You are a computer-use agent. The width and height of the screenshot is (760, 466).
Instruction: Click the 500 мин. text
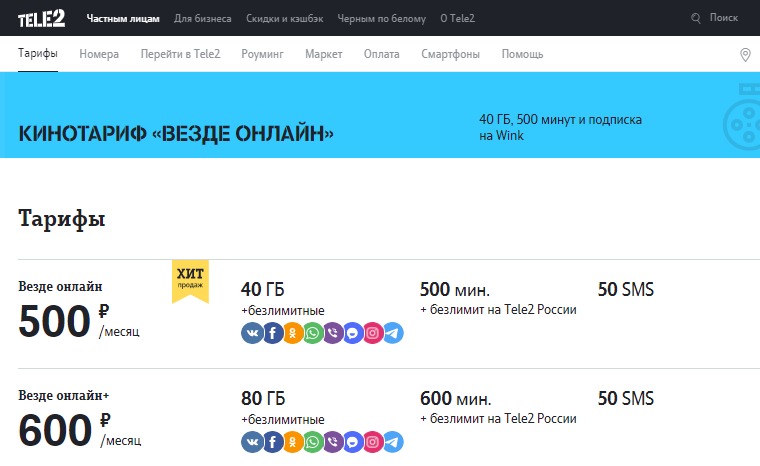point(455,289)
